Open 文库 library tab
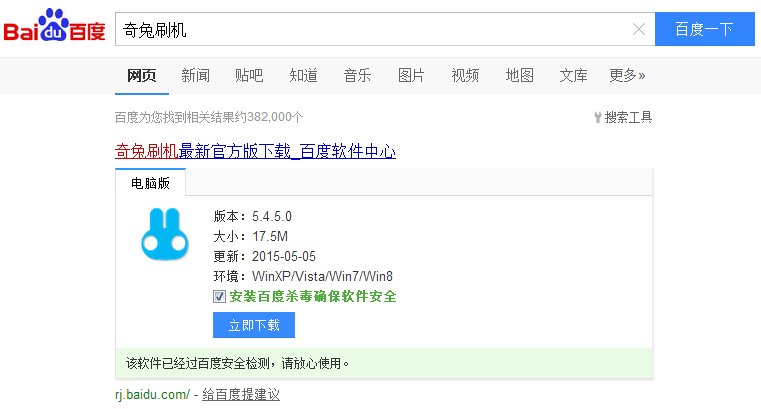Screen dimensions: 761x409 (x=573, y=75)
